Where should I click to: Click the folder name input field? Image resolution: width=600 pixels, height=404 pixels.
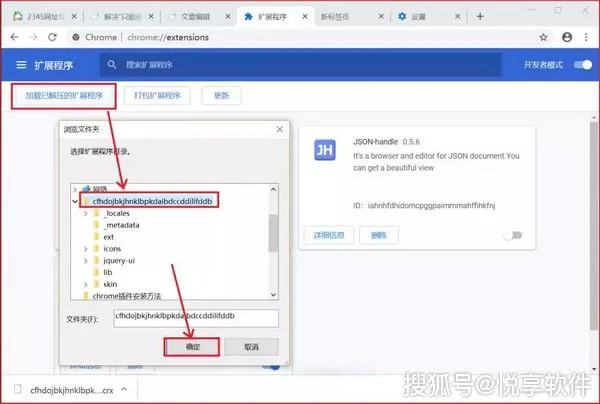[x=196, y=318]
